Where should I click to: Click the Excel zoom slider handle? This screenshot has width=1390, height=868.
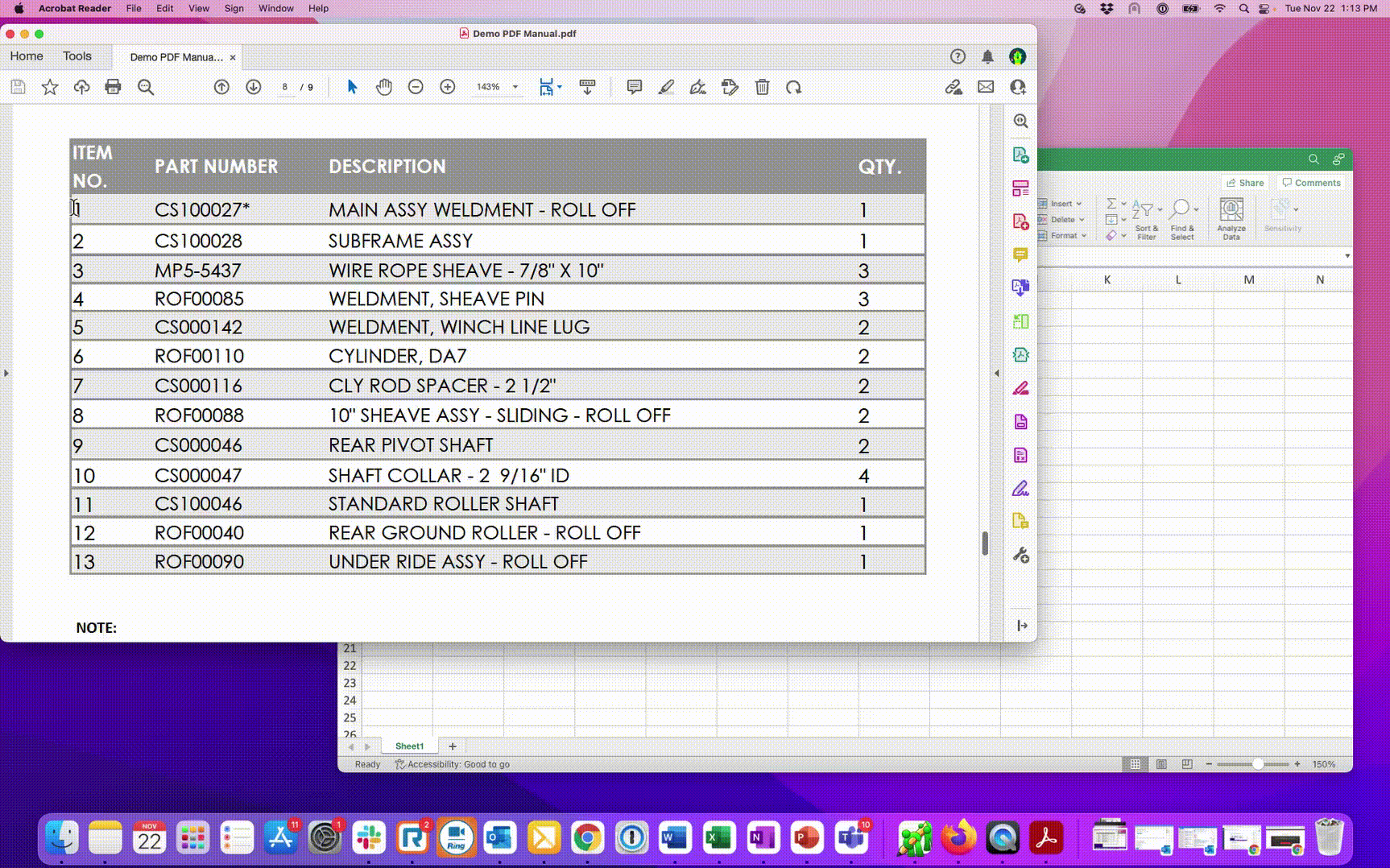click(1257, 764)
